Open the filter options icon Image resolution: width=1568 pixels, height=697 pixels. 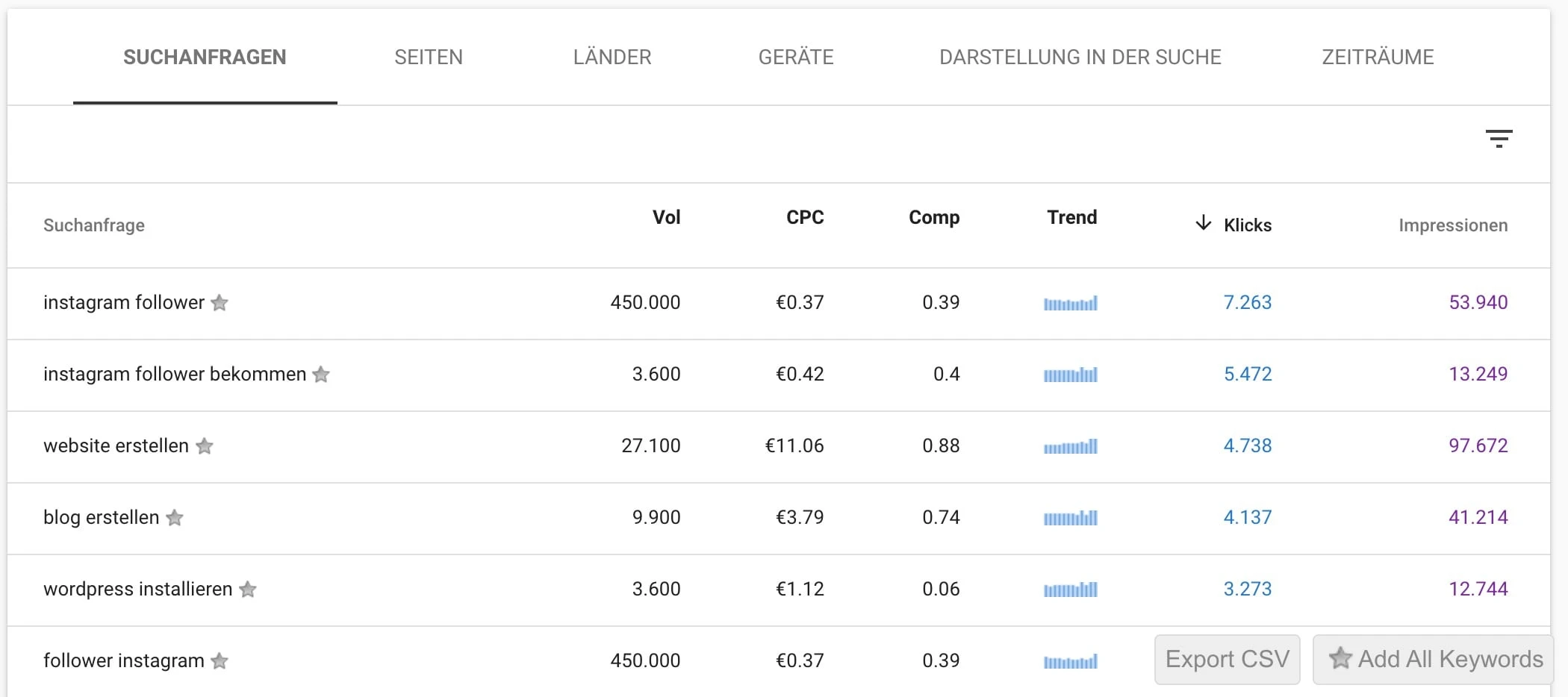1499,139
